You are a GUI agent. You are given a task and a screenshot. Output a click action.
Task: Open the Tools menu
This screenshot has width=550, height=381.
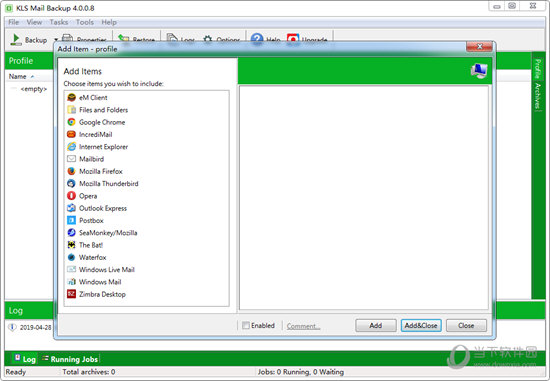tap(85, 22)
